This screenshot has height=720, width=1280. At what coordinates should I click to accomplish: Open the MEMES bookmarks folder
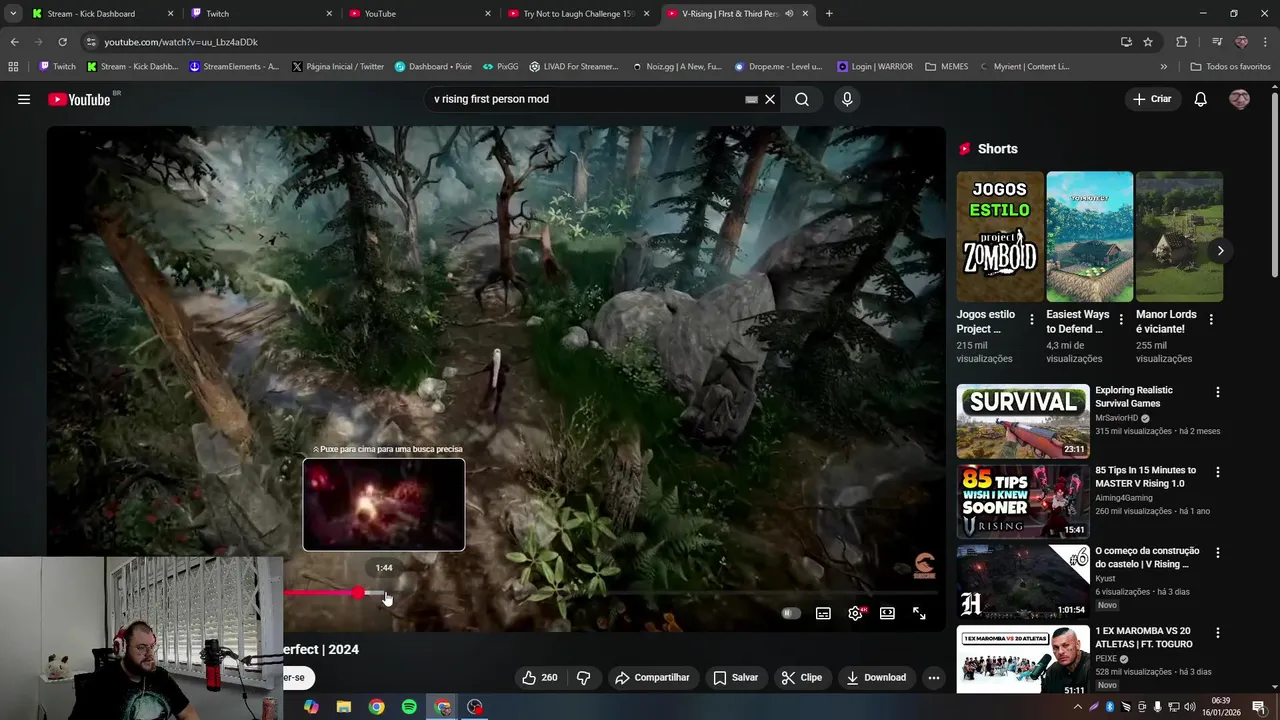[947, 67]
